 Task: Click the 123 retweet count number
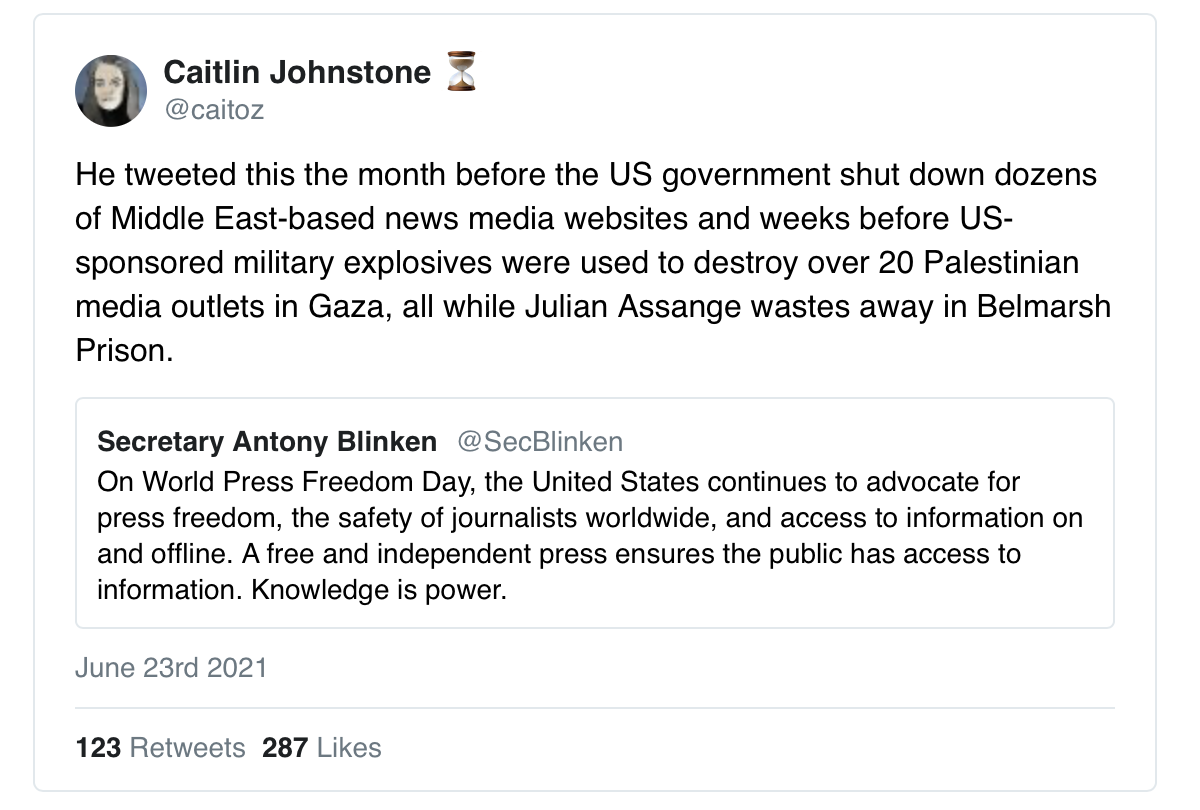98,747
